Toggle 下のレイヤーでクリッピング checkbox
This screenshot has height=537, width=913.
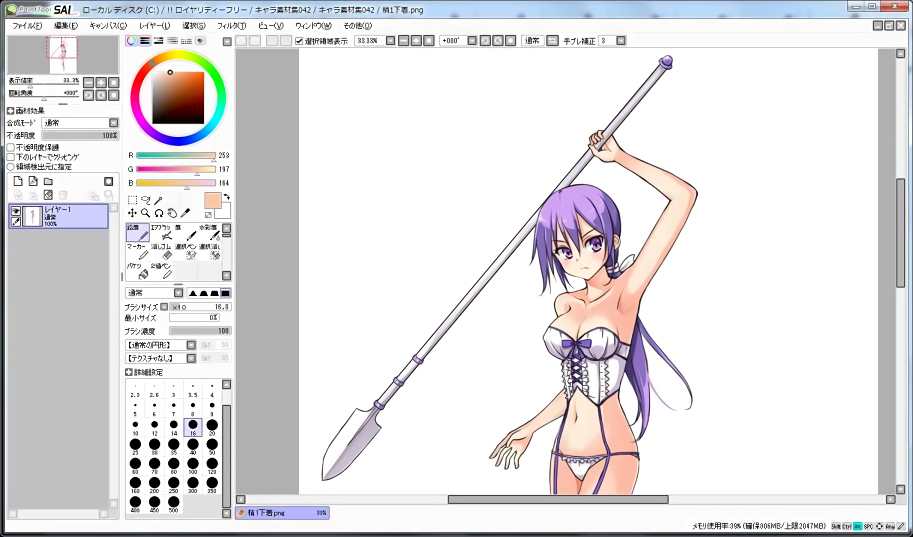click(11, 157)
